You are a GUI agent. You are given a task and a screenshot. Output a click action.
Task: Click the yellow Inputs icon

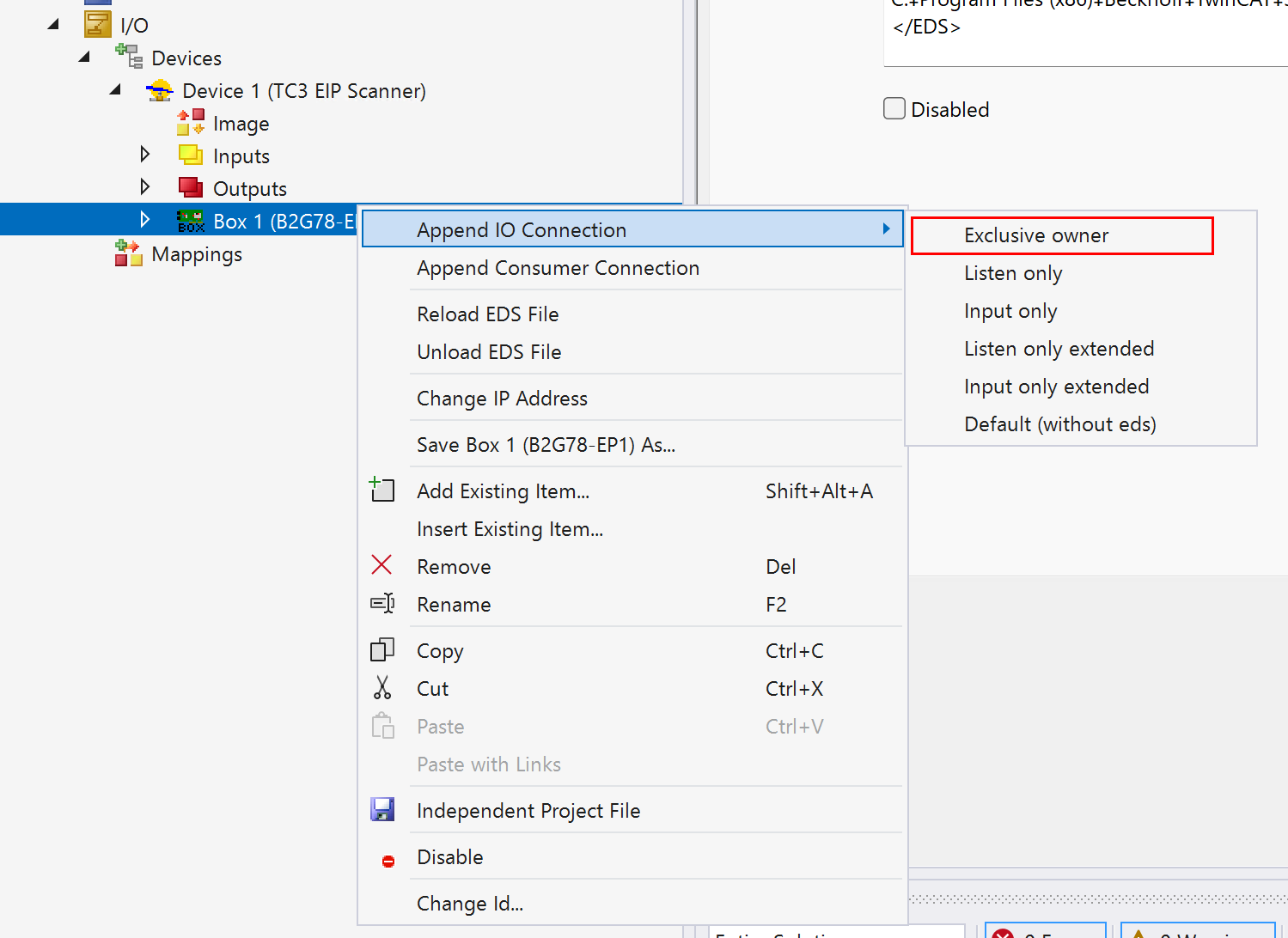(x=190, y=155)
